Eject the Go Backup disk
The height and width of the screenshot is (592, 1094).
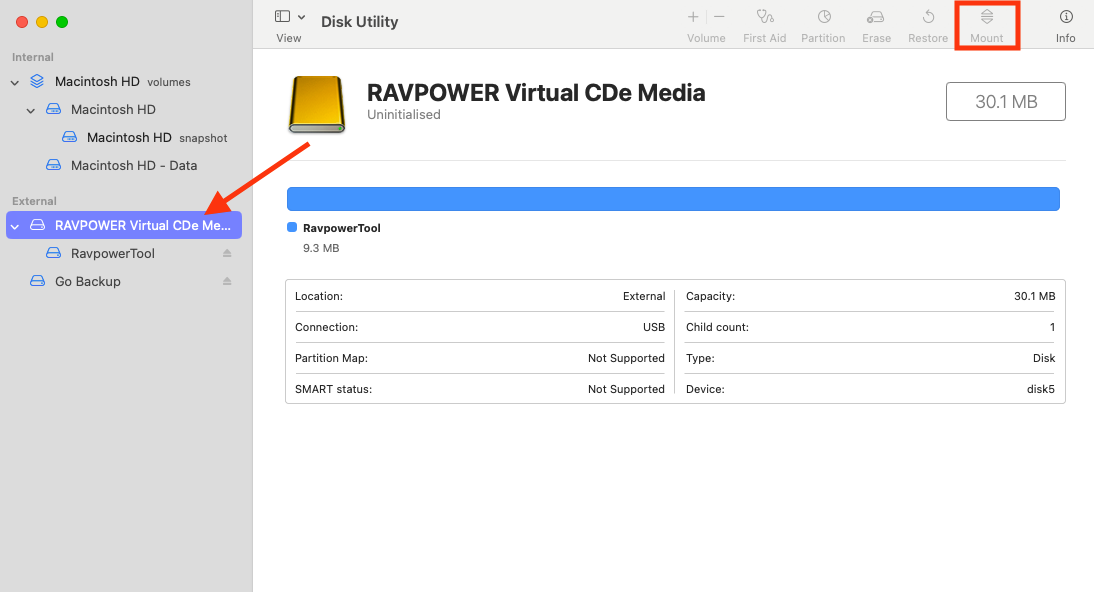pos(227,282)
